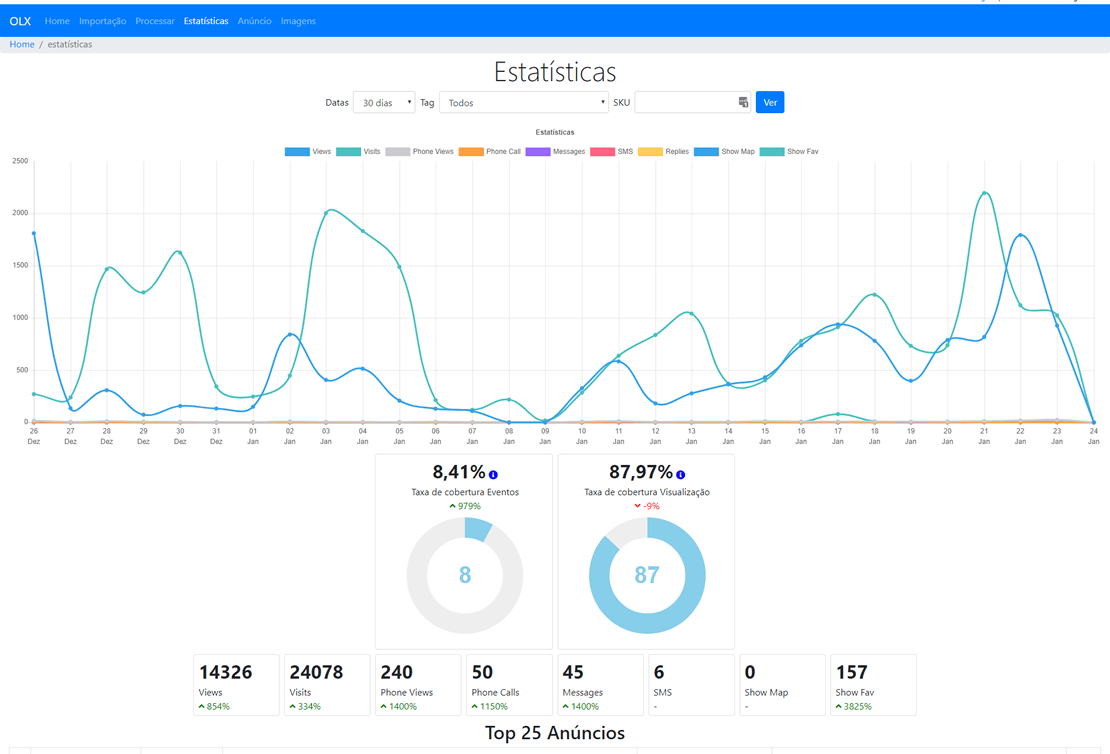Click the Home breadcrumb link

click(x=22, y=44)
